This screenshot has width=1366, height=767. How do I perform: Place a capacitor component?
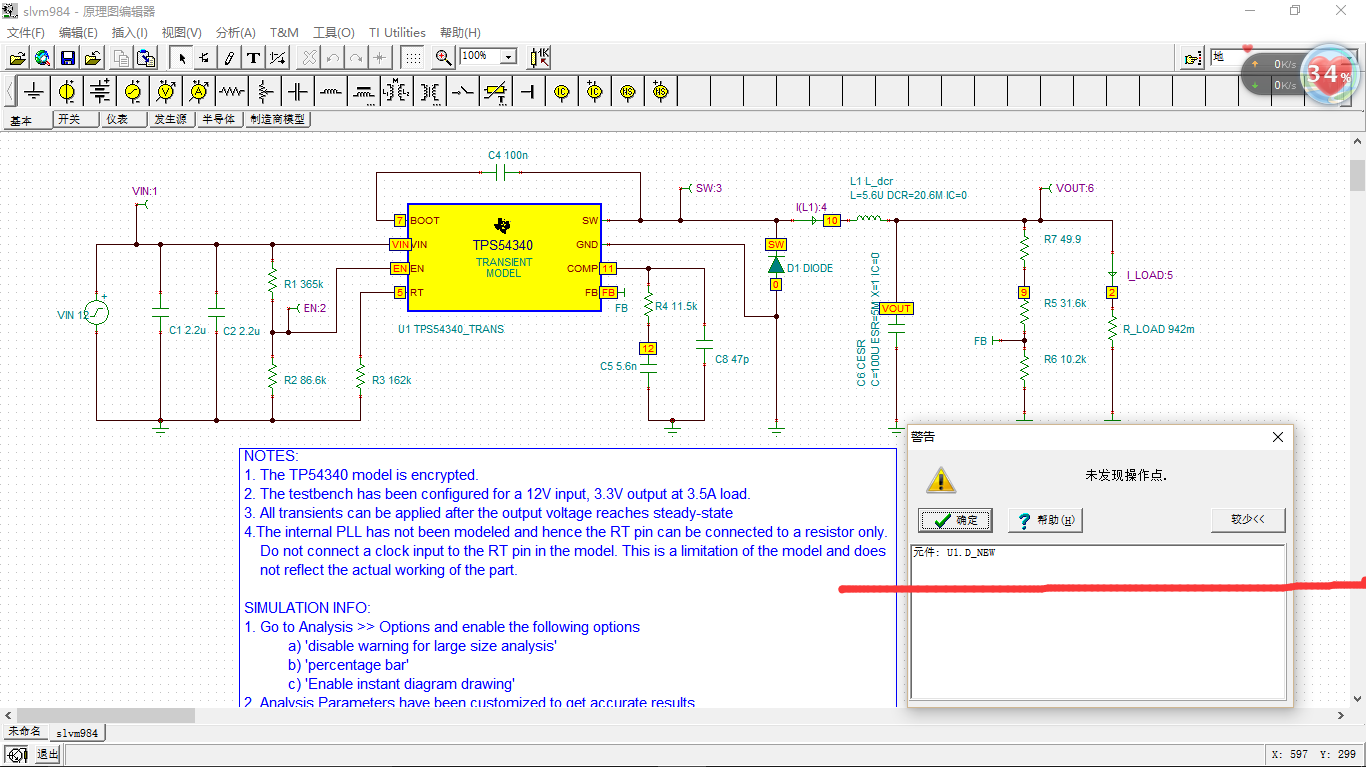pyautogui.click(x=298, y=92)
